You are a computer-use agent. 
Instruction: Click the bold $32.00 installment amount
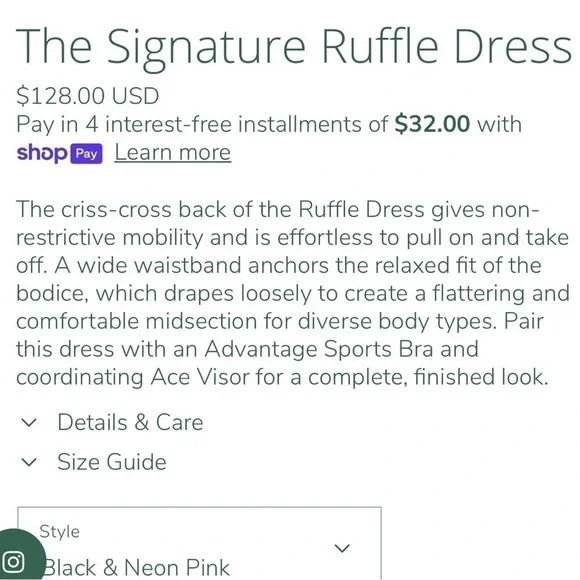click(432, 124)
